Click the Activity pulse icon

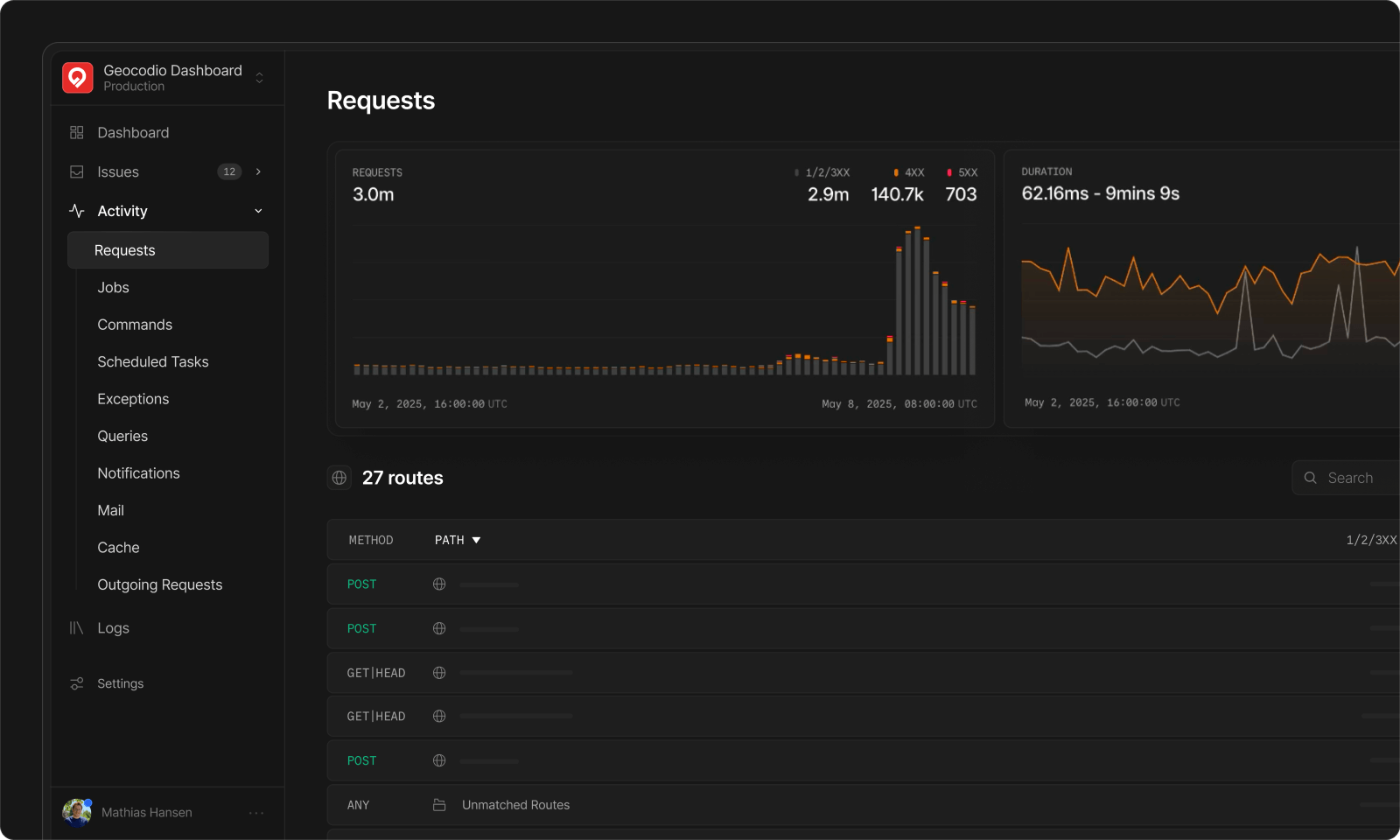77,211
